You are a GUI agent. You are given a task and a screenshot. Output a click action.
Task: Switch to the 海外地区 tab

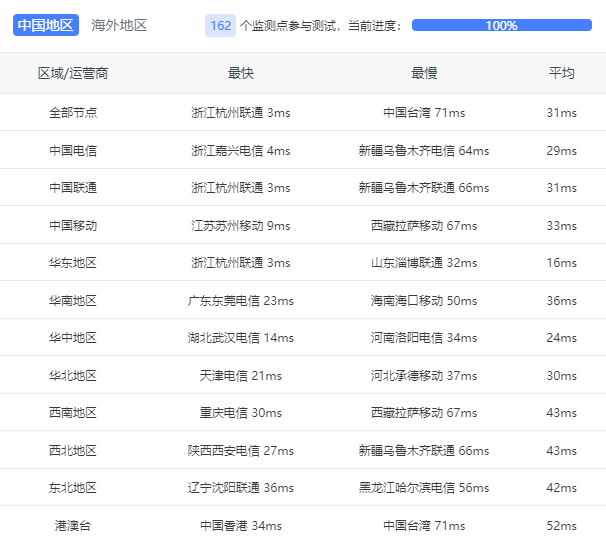click(119, 25)
